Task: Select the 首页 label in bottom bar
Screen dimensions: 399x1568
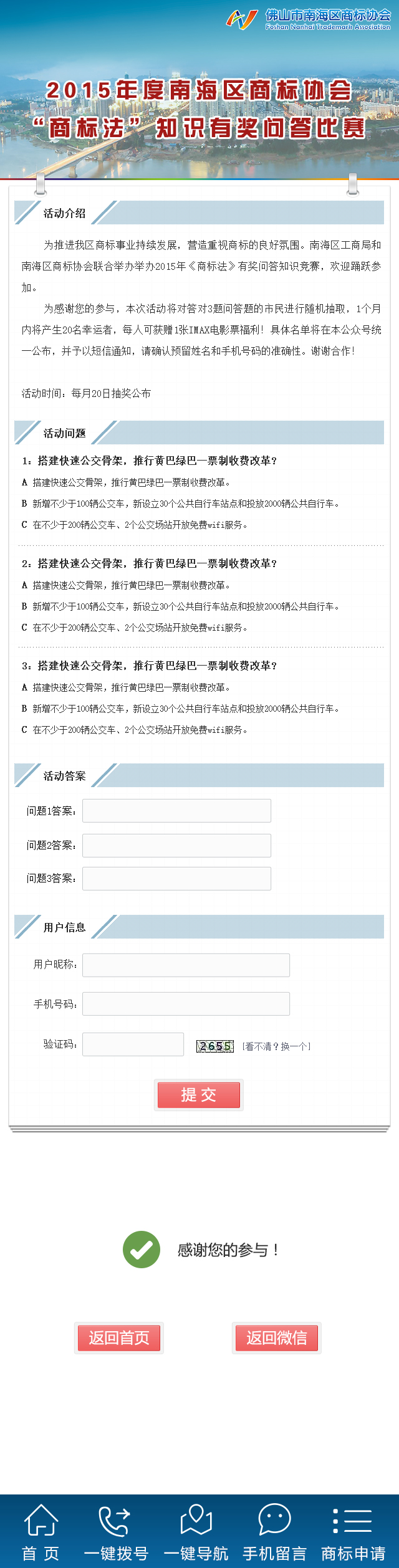Action: pyautogui.click(x=41, y=1554)
